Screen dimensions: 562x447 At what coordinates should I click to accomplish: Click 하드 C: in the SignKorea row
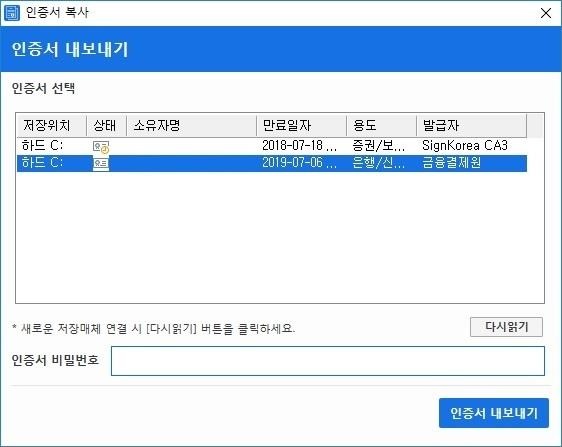click(x=42, y=146)
